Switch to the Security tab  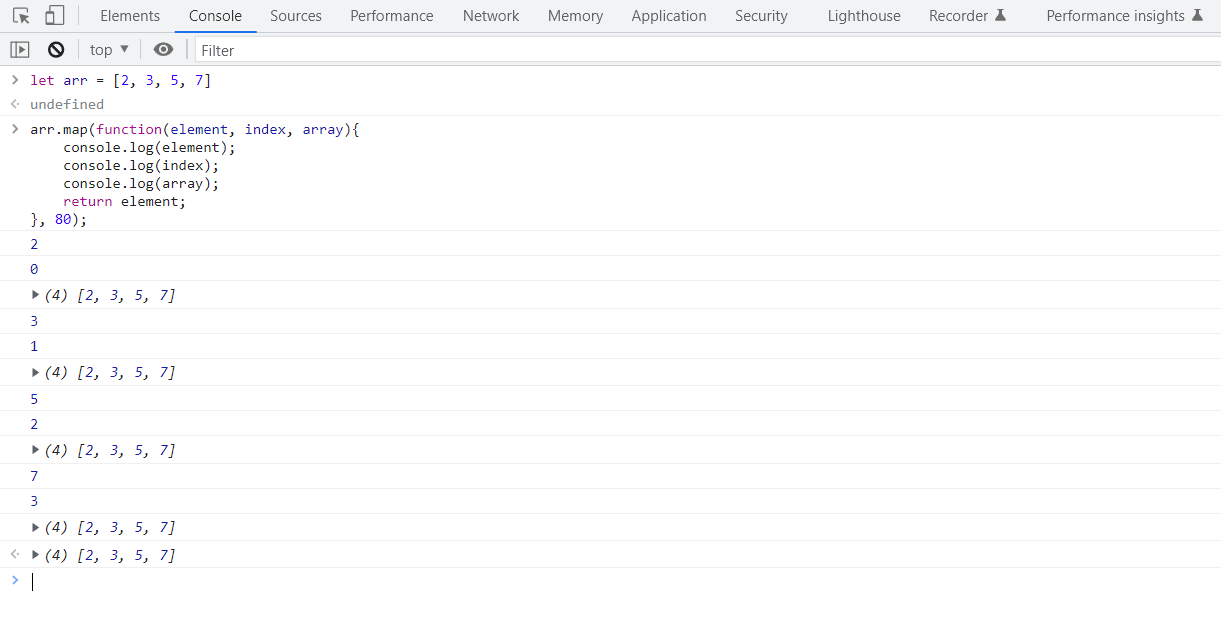coord(761,16)
